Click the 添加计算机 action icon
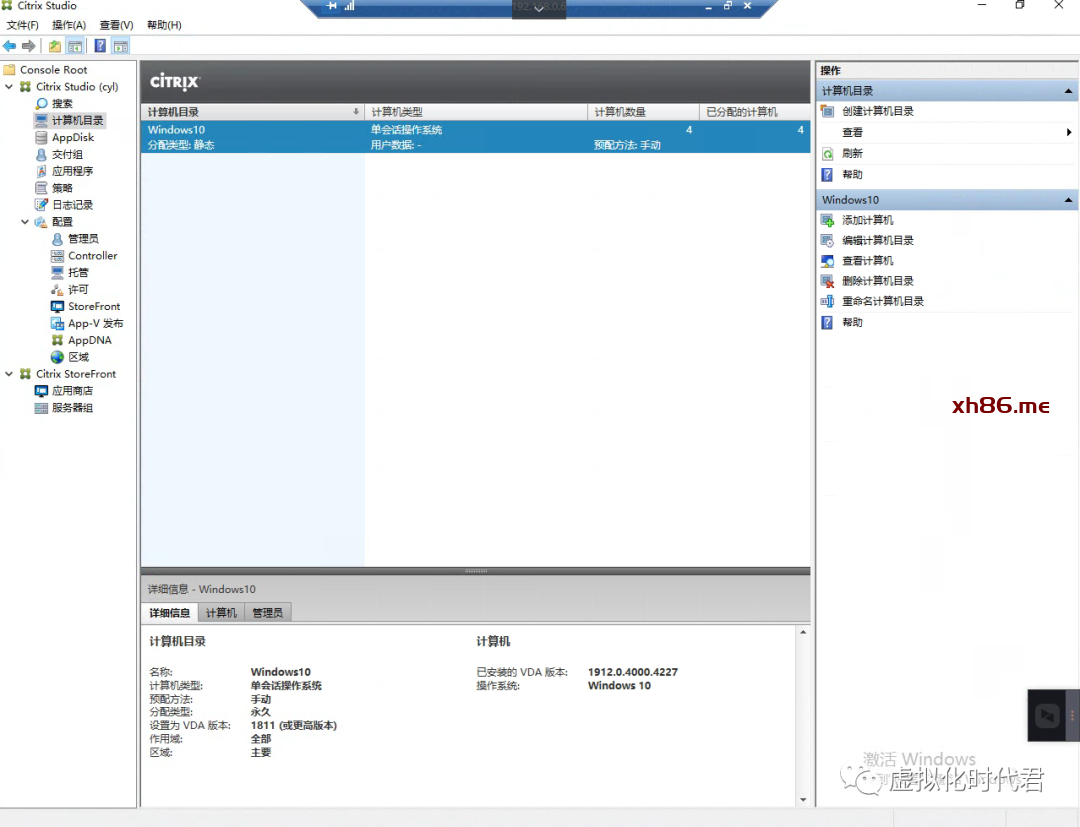The width and height of the screenshot is (1080, 827). 827,220
